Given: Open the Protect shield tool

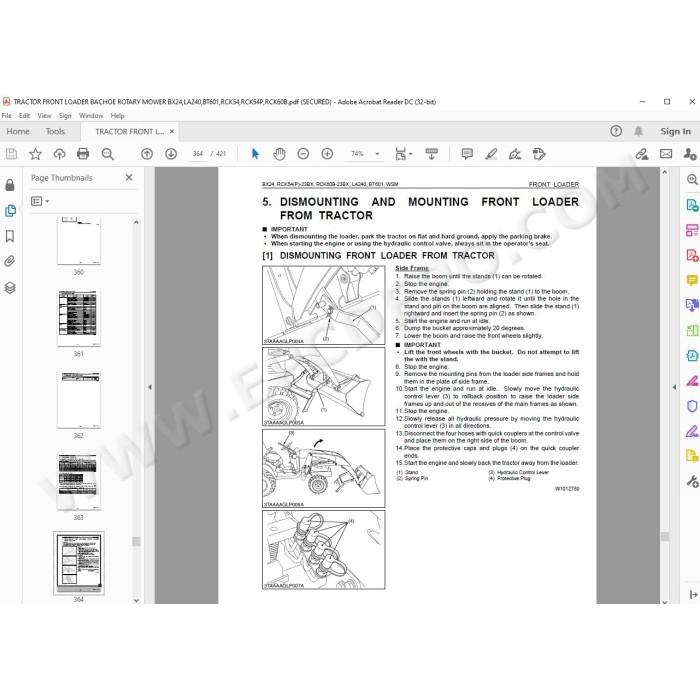Looking at the screenshot, I should [692, 406].
